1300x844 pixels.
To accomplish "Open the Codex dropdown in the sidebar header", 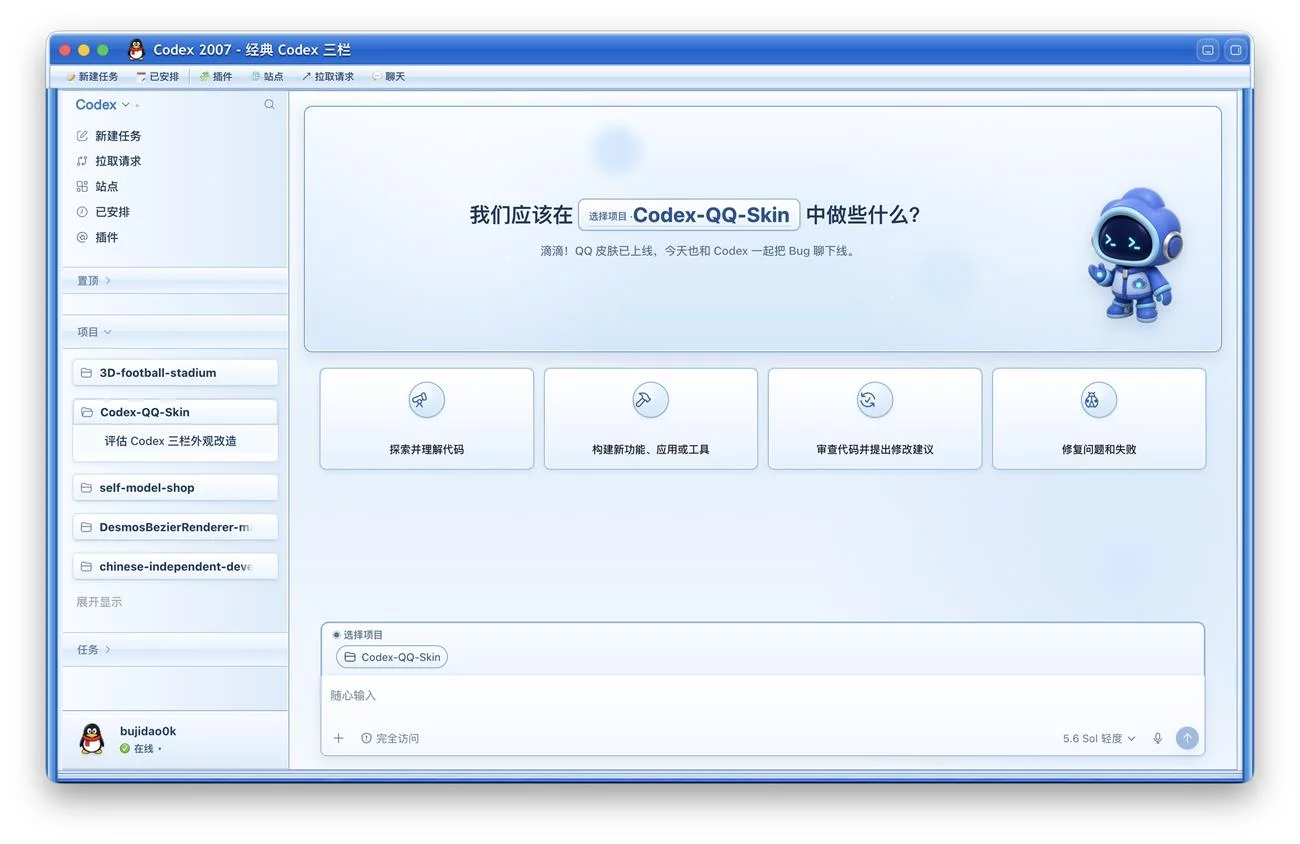I will click(x=103, y=104).
